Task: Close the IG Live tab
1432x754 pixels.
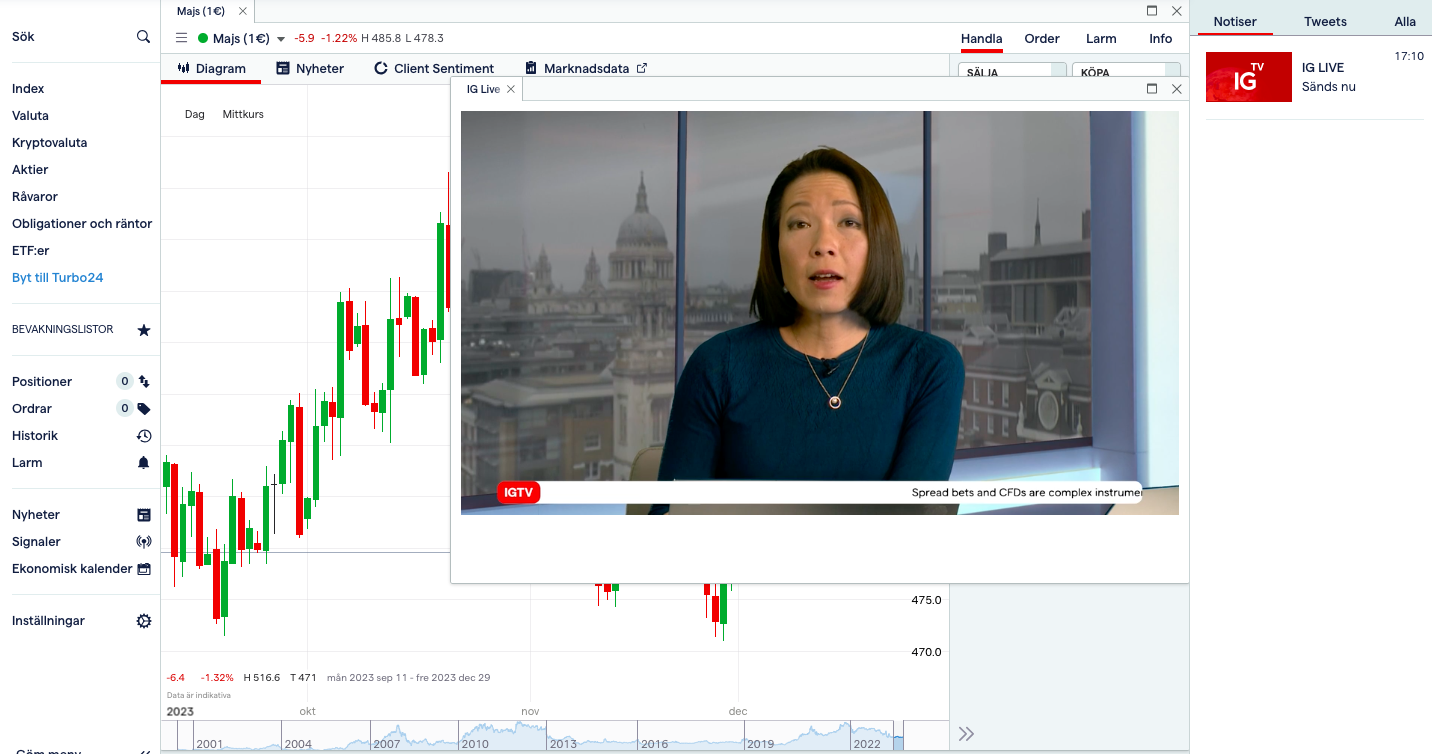Action: click(511, 90)
